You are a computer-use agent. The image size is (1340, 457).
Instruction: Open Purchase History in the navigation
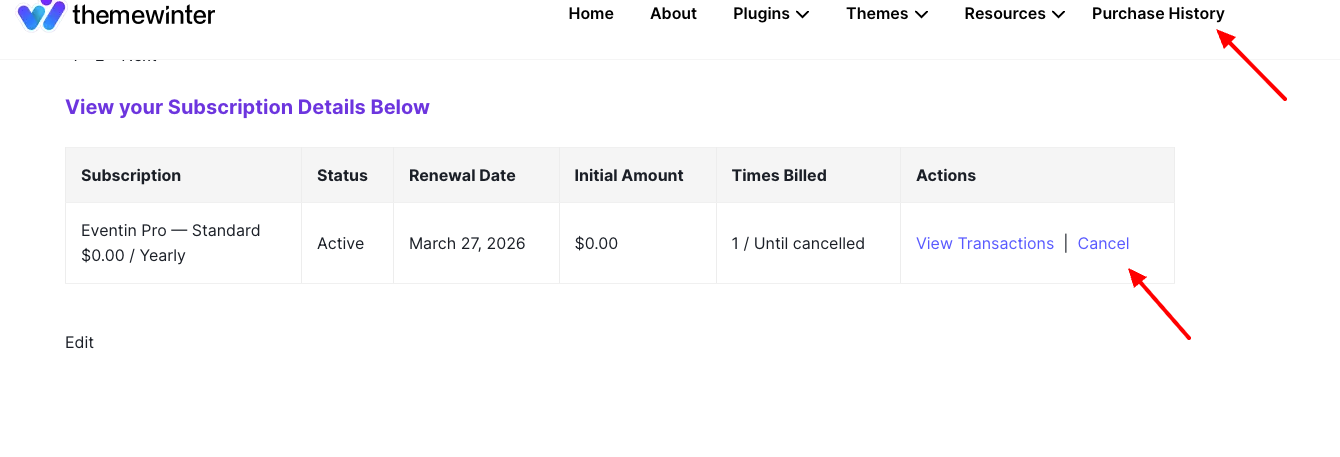coord(1158,14)
